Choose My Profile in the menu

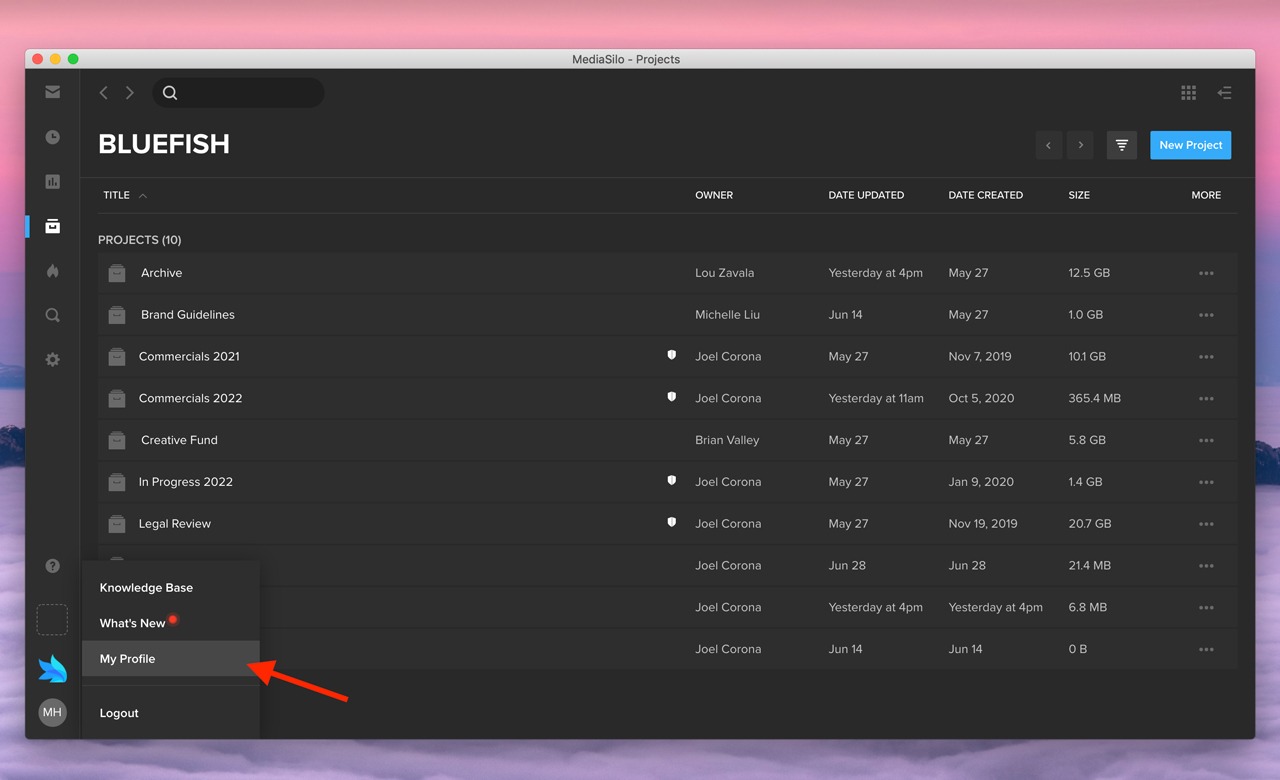tap(171, 659)
